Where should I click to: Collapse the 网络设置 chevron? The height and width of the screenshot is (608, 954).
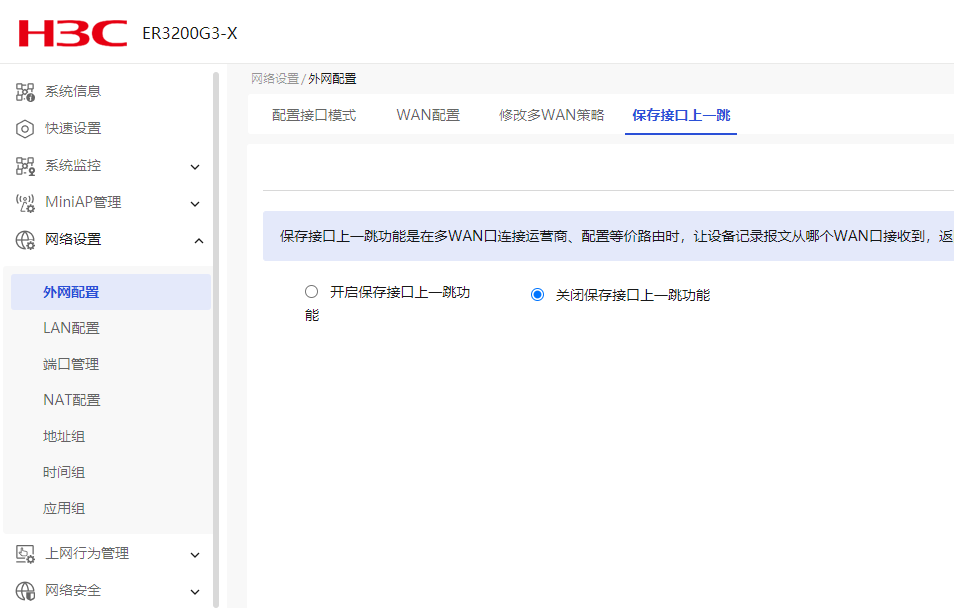[x=198, y=240]
